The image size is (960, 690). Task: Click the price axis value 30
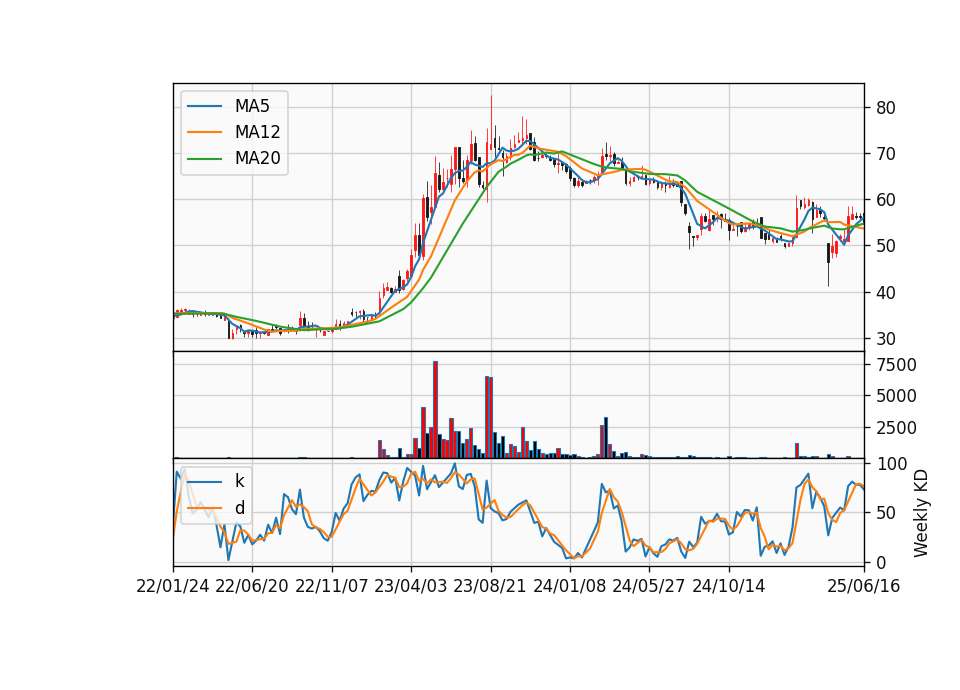(x=886, y=339)
